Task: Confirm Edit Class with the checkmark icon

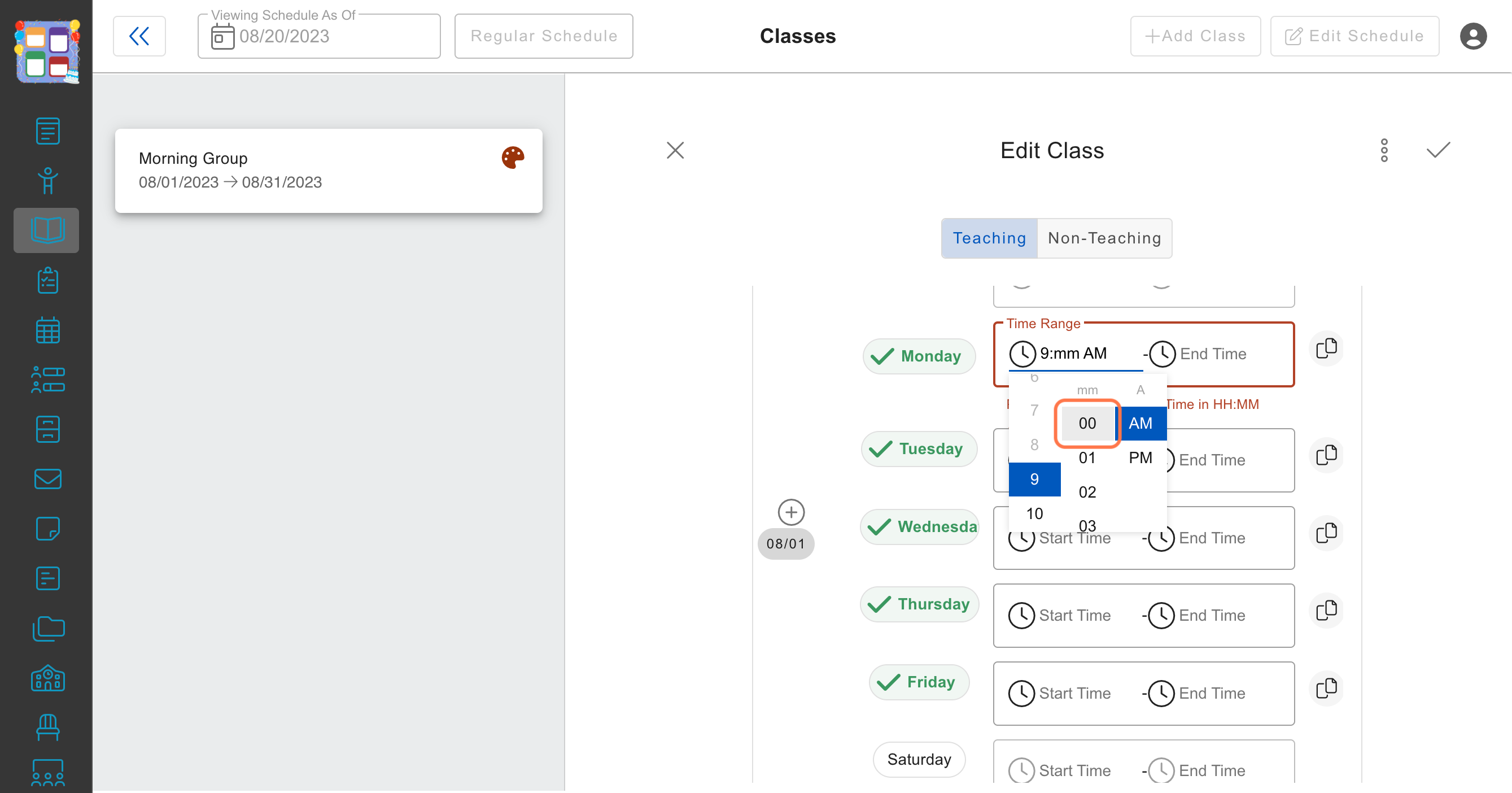Action: (1438, 150)
